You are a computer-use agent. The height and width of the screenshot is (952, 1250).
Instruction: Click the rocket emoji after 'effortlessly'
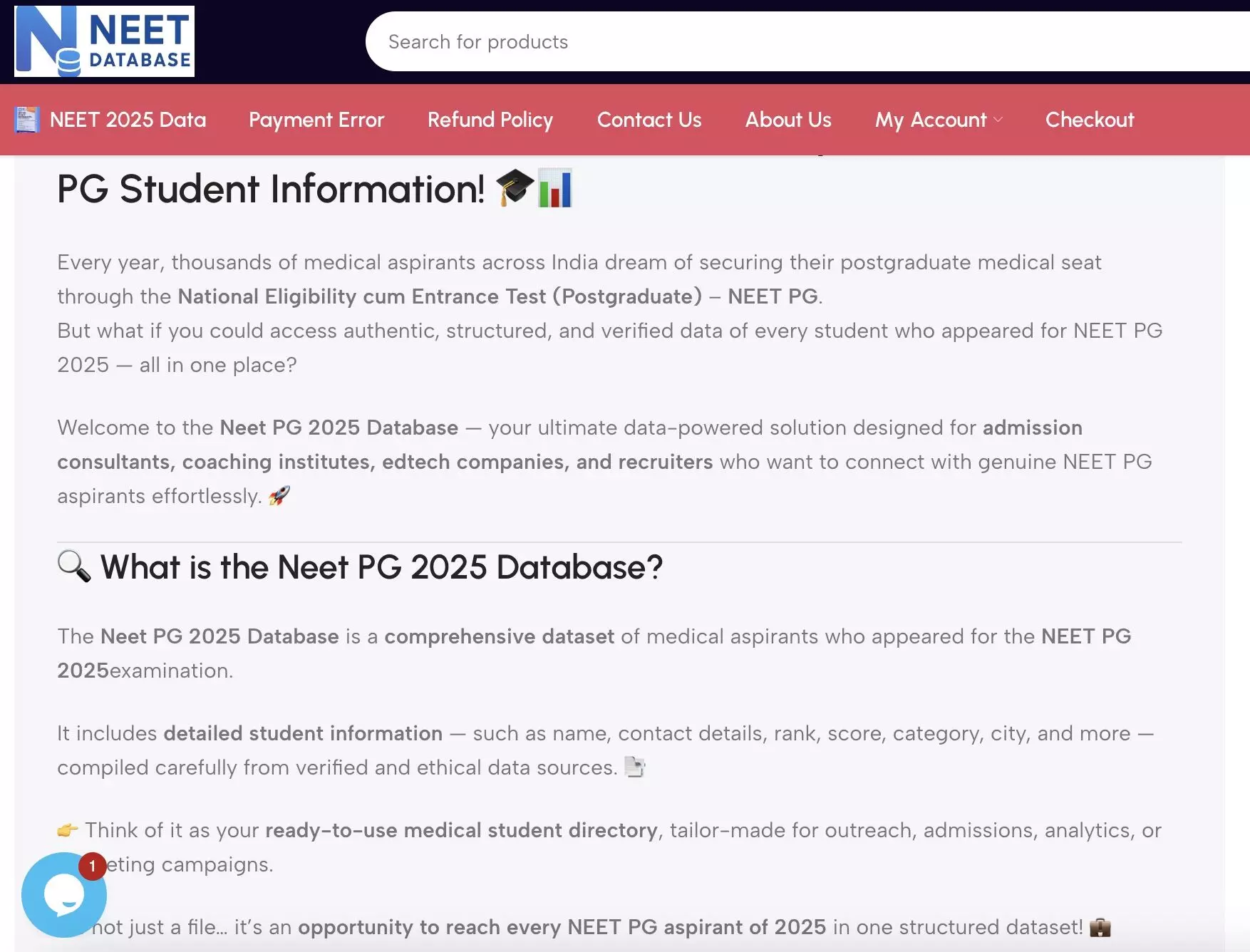tap(279, 495)
